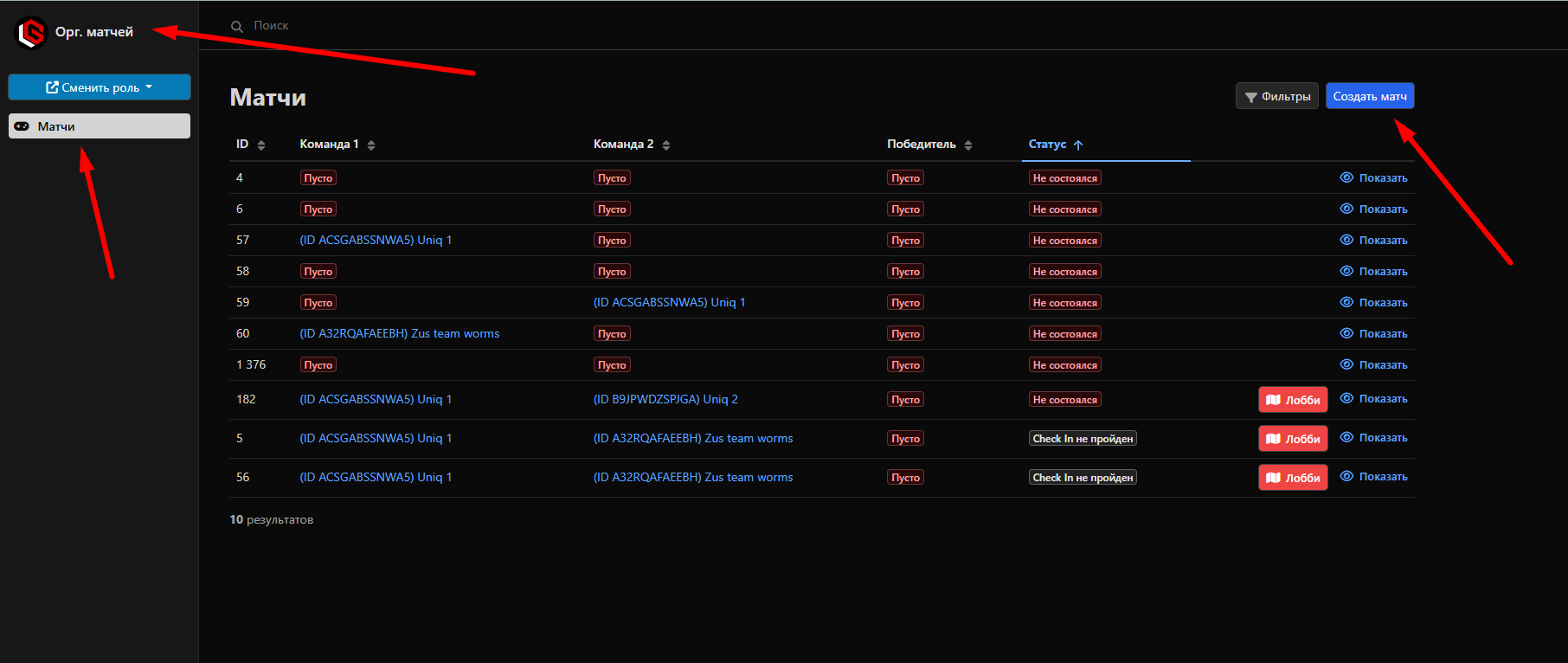The image size is (1568, 663).
Task: Open Uniq 2 team link in row 182
Action: [x=665, y=400]
